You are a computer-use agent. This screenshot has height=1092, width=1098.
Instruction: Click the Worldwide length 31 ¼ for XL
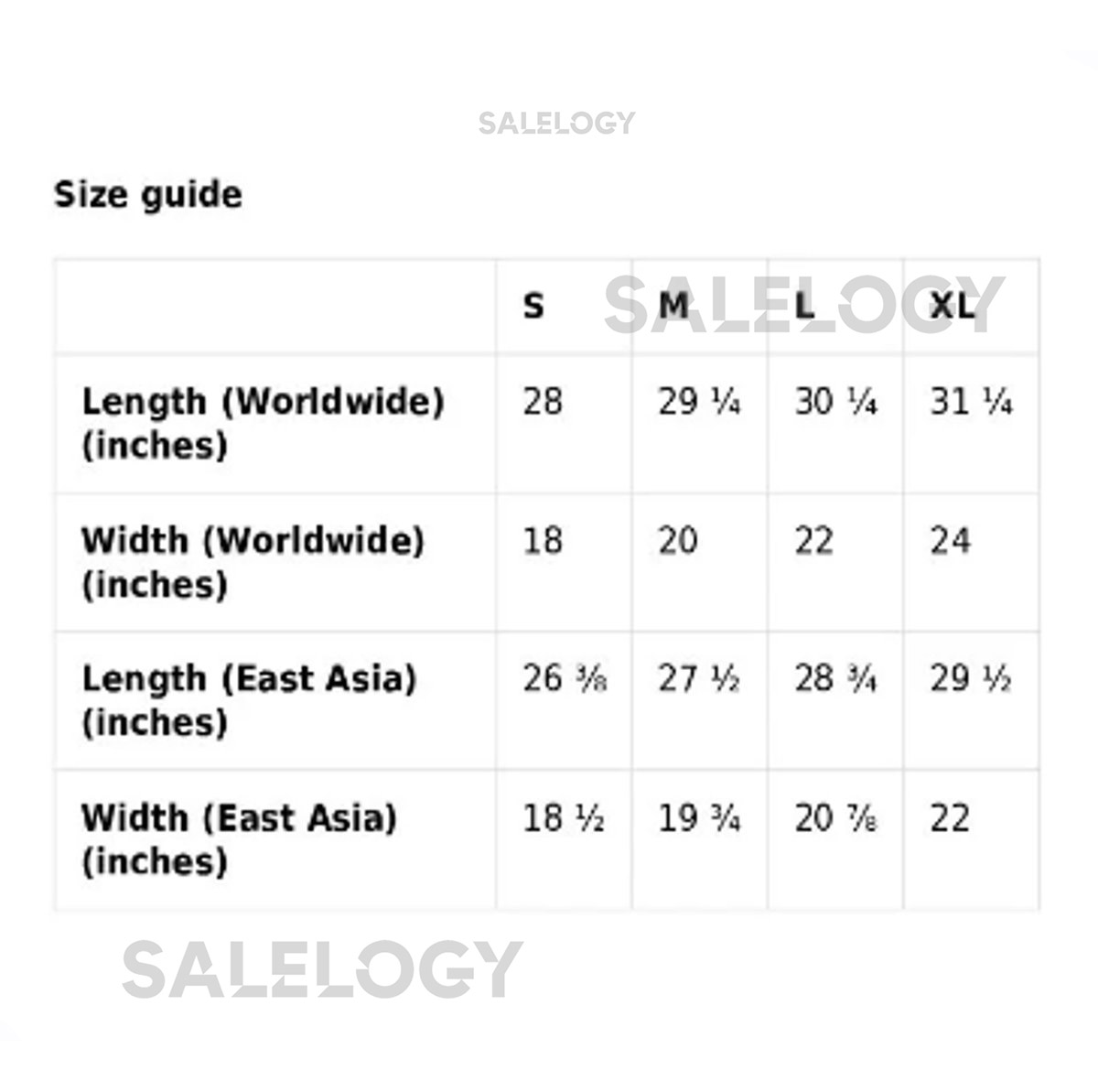(971, 402)
